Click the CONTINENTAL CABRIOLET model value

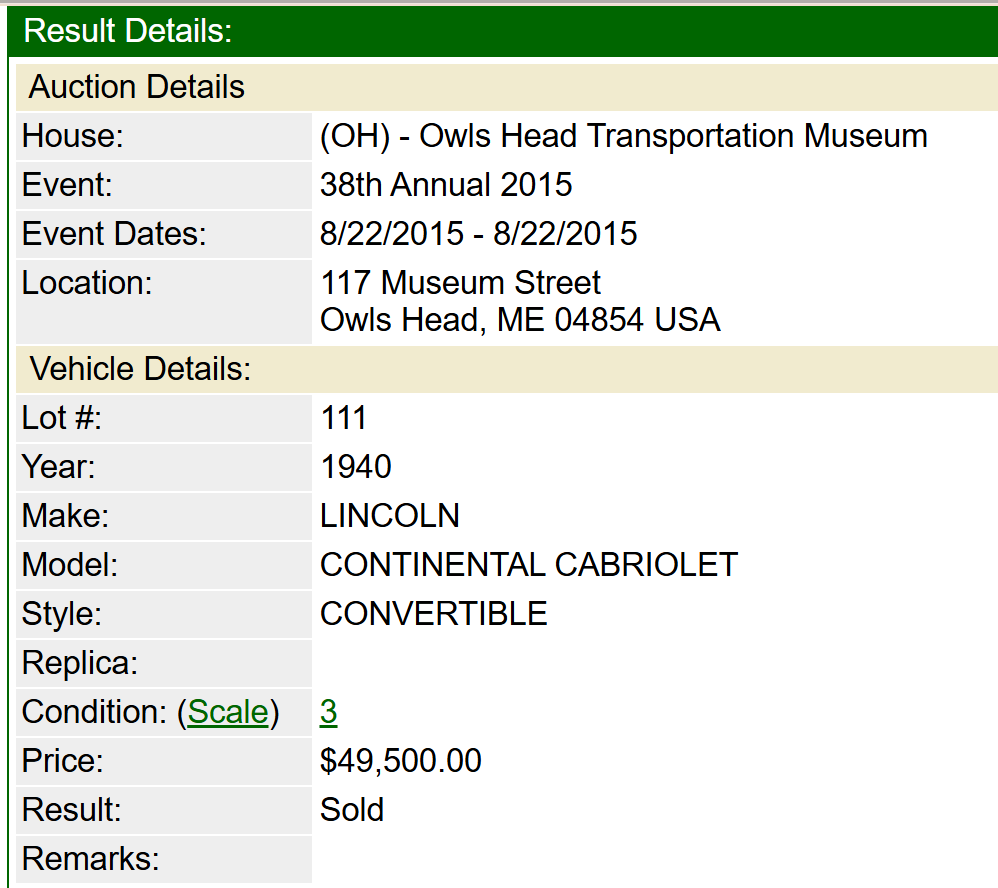(528, 565)
